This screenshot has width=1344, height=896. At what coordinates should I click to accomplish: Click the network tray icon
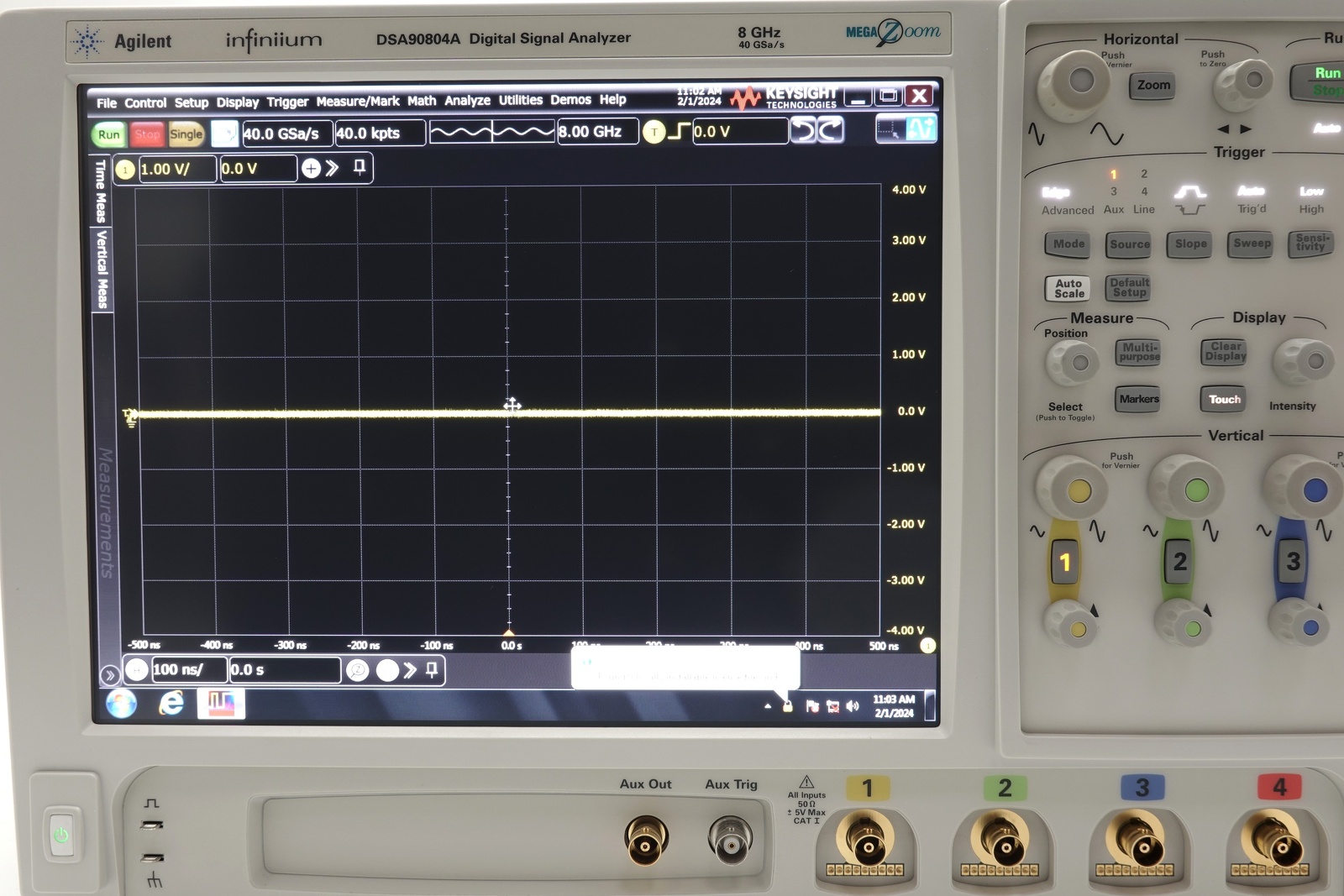coord(832,707)
